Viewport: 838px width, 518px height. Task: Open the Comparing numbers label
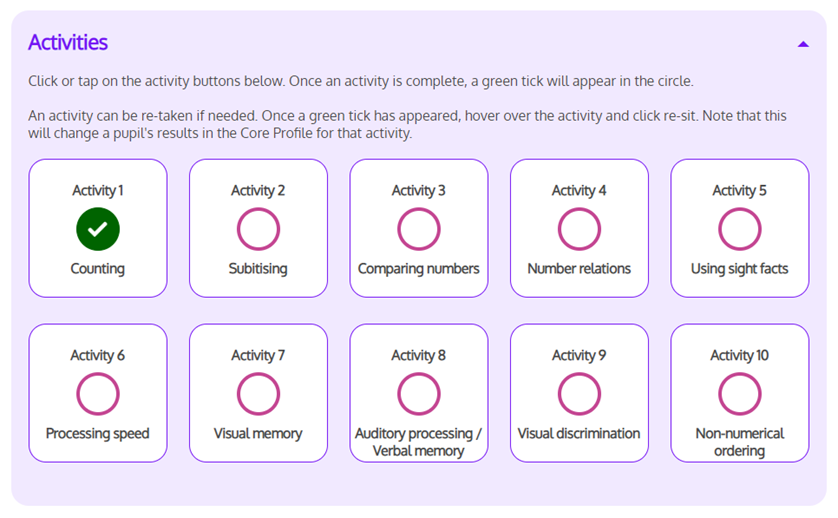point(419,269)
